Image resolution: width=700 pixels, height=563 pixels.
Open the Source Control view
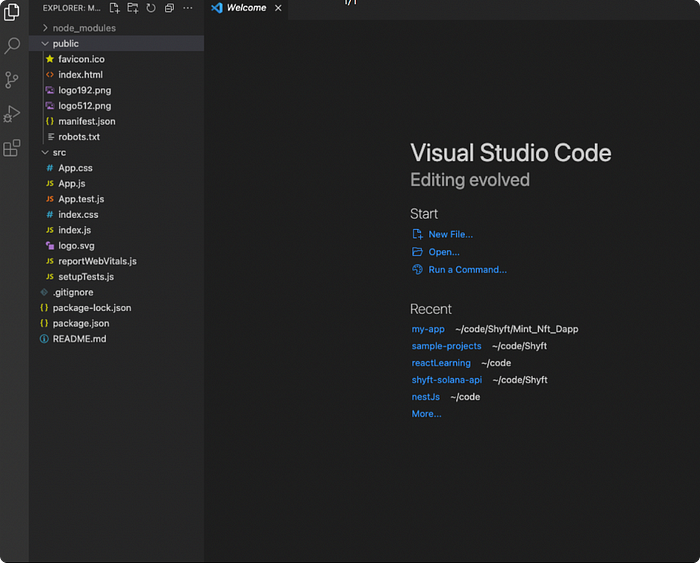pos(13,80)
